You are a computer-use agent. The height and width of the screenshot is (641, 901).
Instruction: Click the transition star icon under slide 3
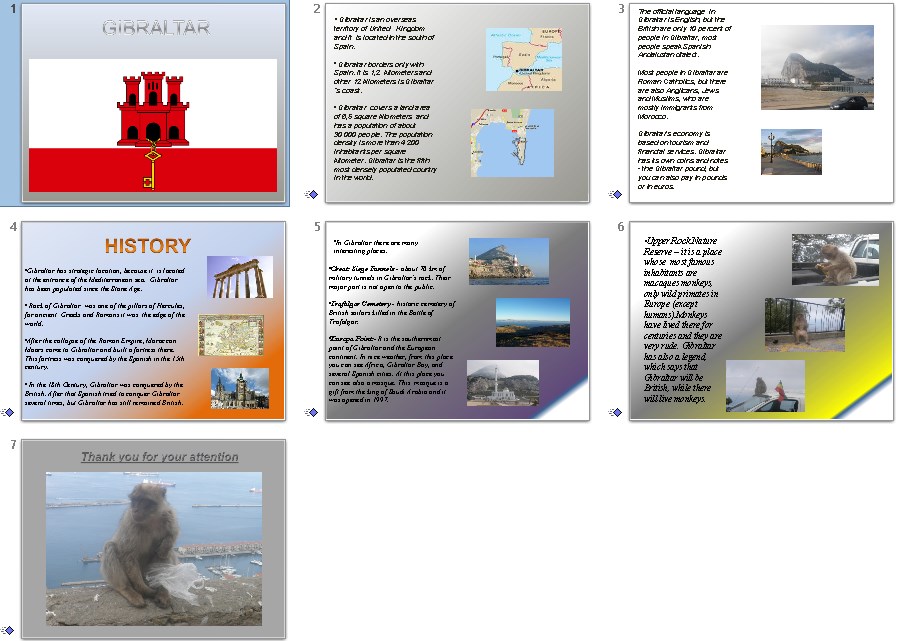tap(615, 194)
